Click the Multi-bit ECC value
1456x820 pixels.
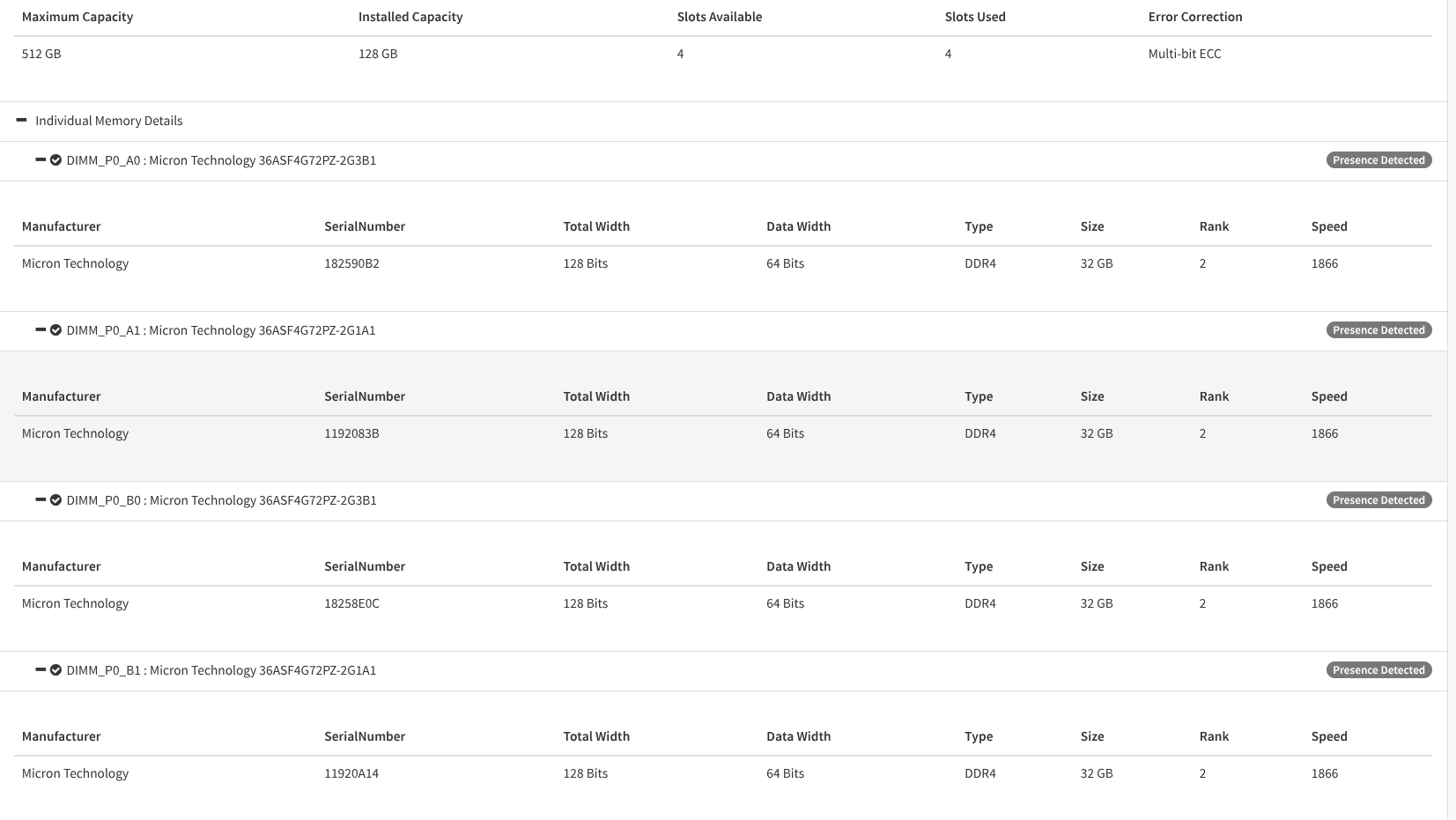(1184, 54)
